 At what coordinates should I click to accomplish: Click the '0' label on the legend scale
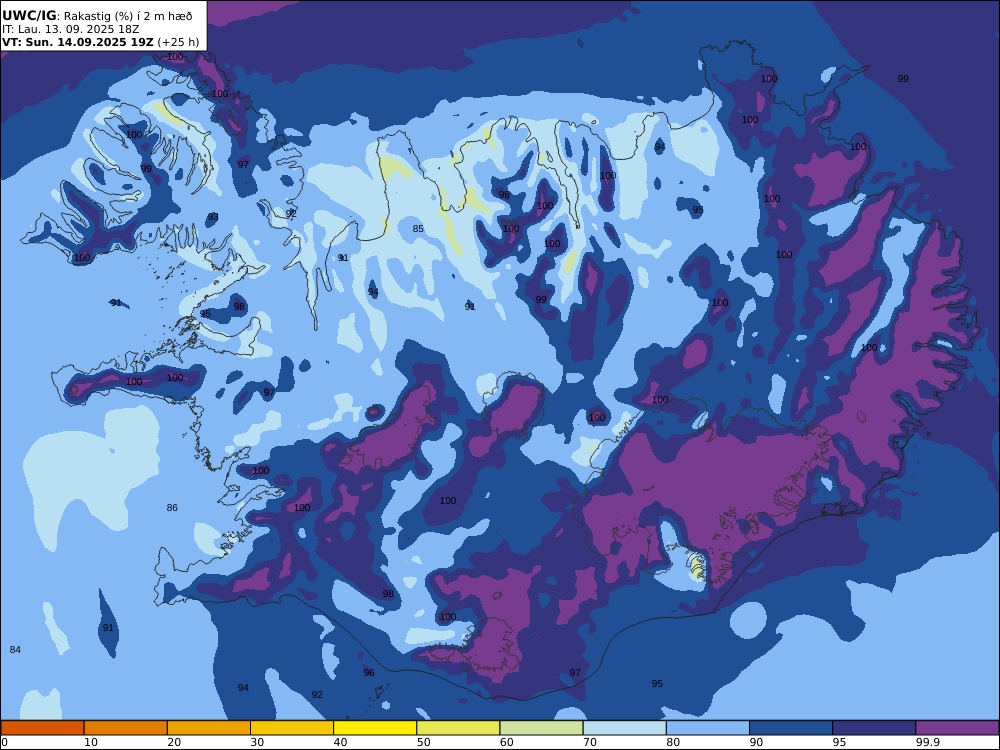pos(4,742)
